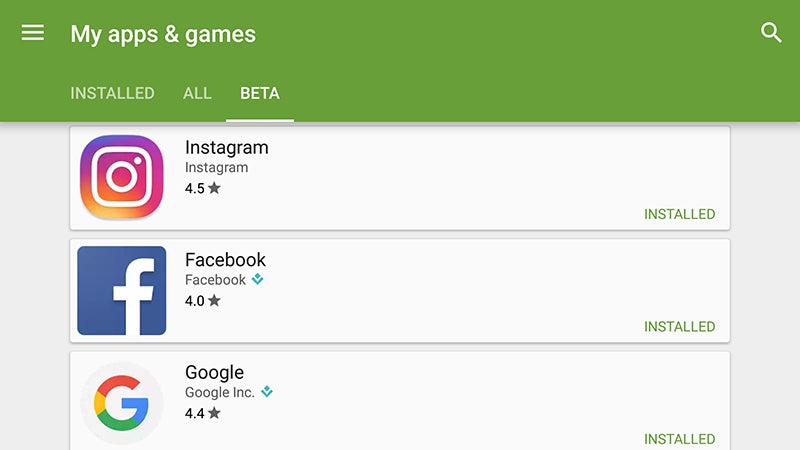Select the BETA tab
800x450 pixels.
point(260,93)
